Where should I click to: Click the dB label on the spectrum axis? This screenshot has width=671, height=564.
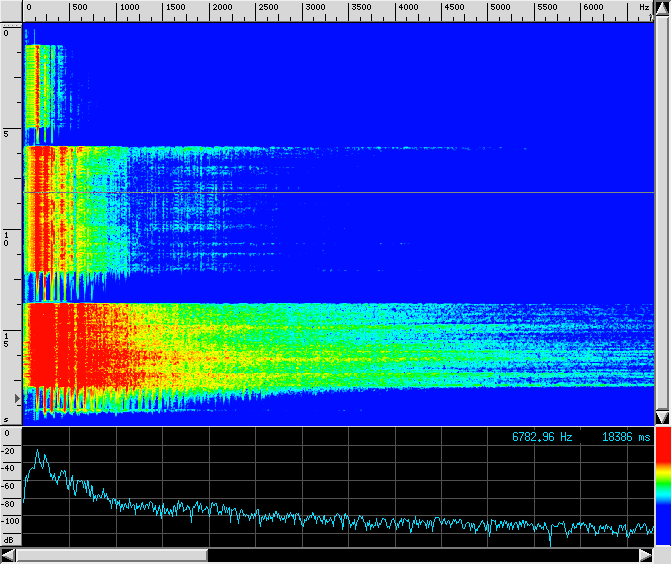(8, 539)
